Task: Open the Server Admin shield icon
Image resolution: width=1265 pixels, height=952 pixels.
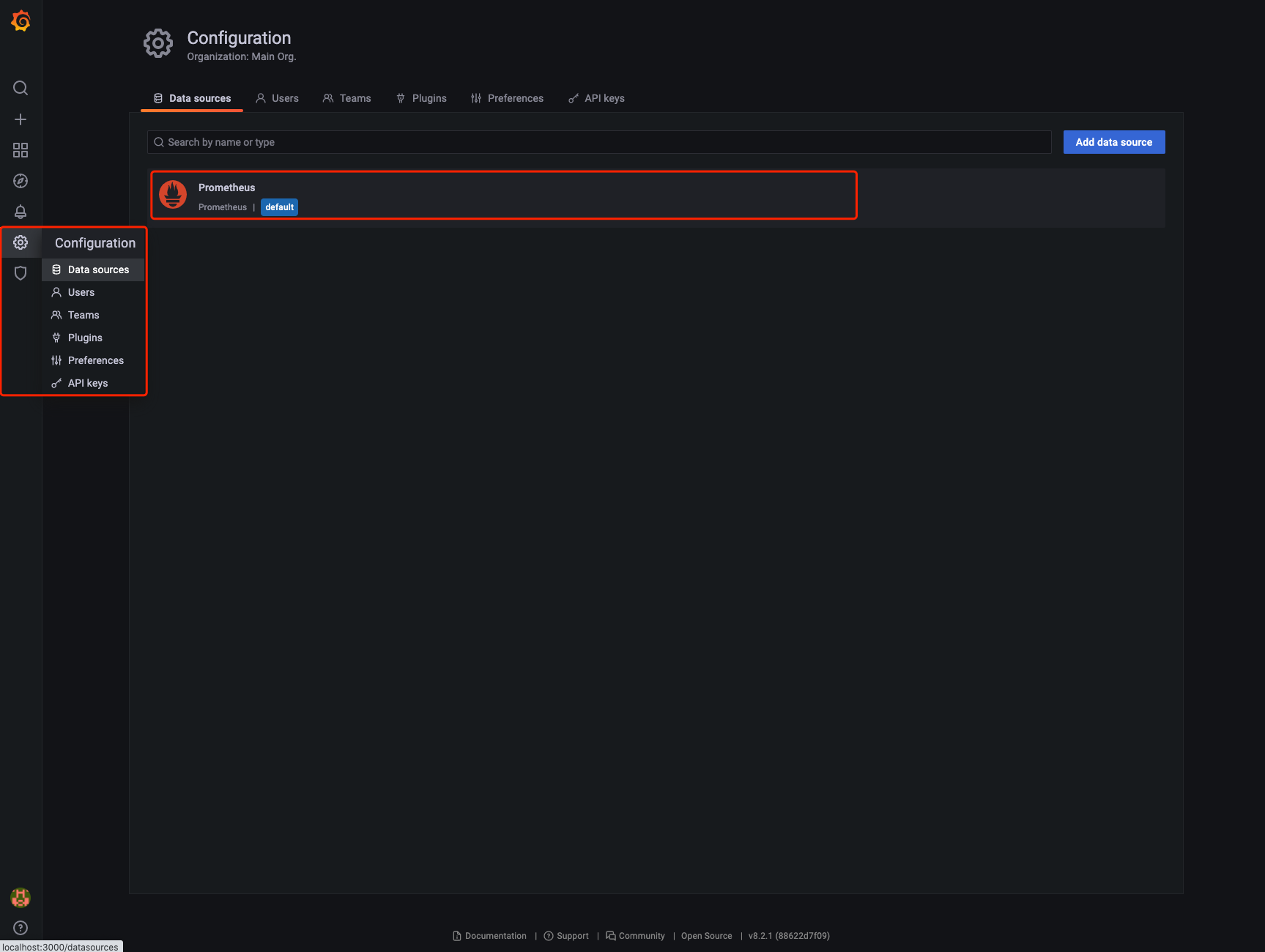Action: tap(21, 273)
